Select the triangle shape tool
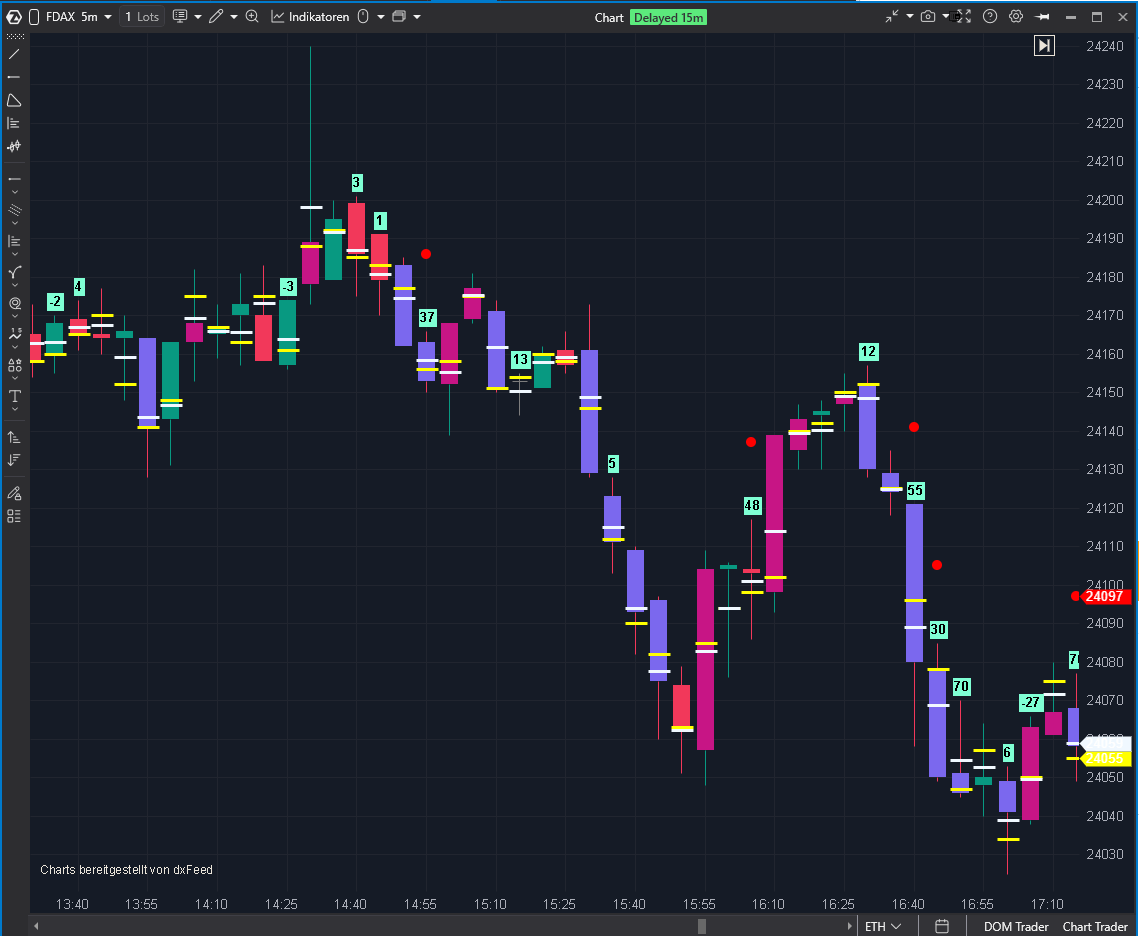 coord(14,100)
